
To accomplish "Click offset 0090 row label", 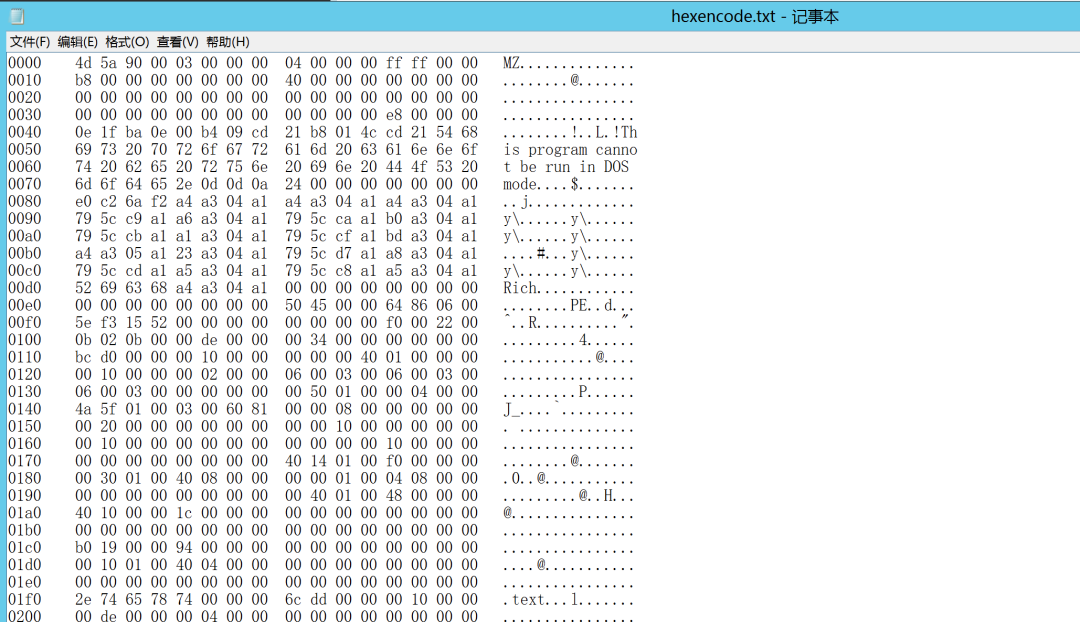I will [25, 219].
